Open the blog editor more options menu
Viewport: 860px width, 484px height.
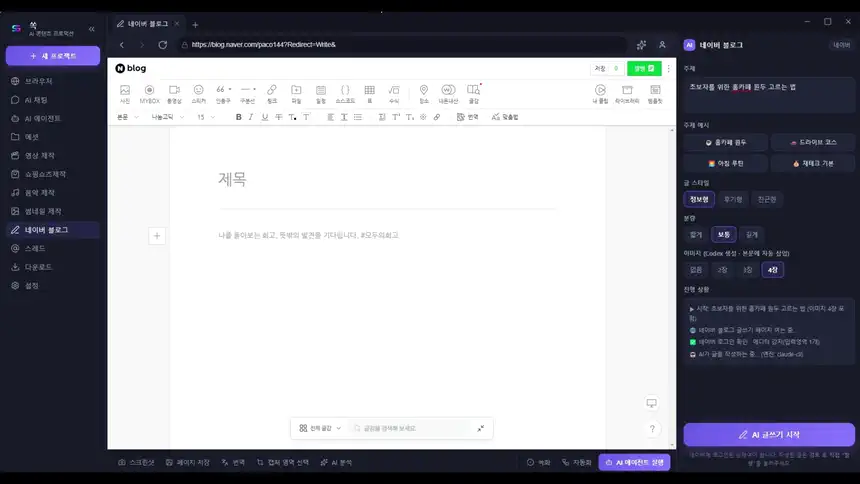pyautogui.click(x=669, y=69)
